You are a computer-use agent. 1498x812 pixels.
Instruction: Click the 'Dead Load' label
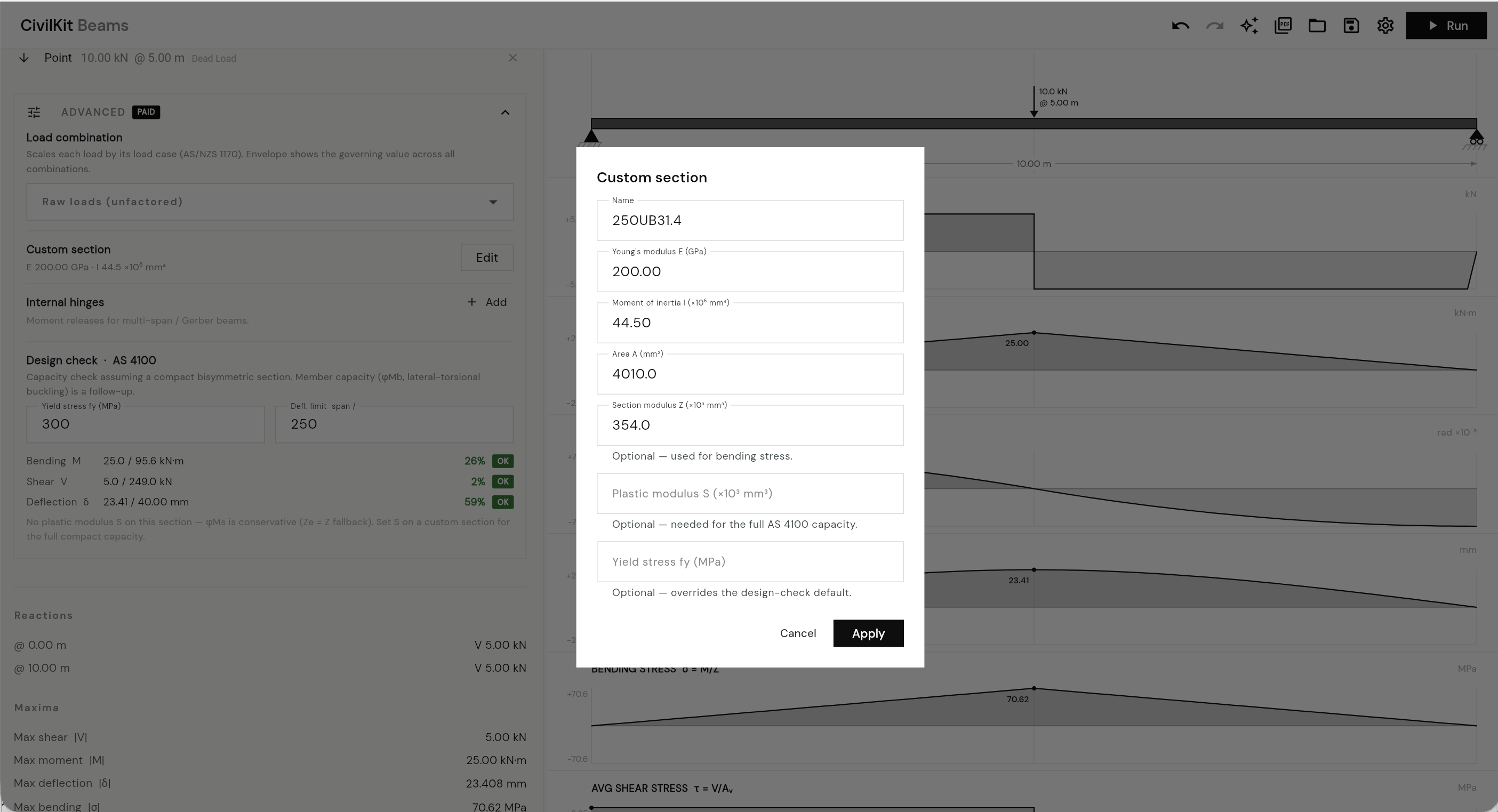click(x=214, y=59)
